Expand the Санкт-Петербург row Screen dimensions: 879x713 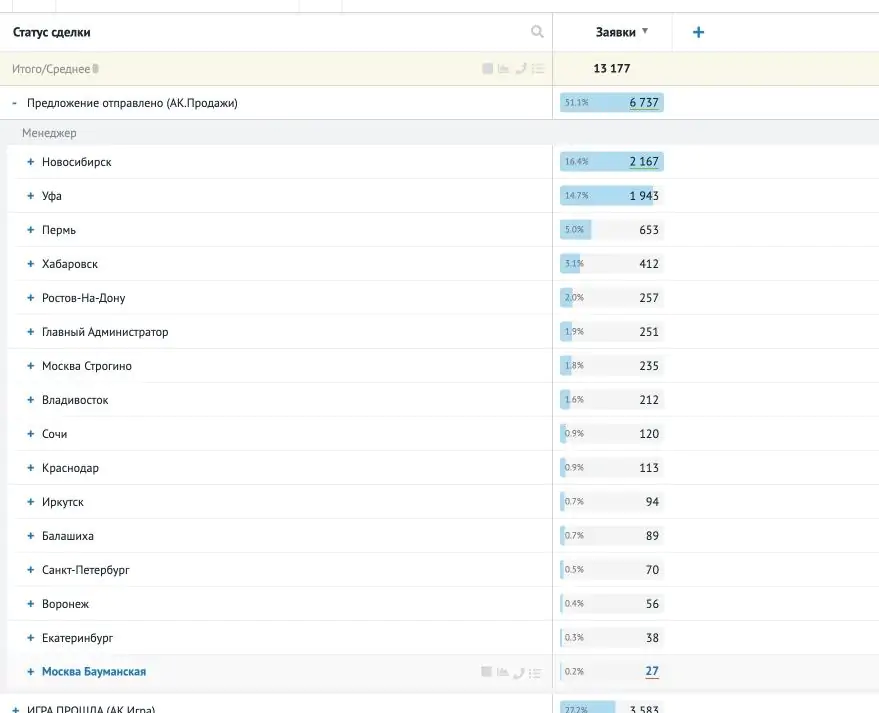click(x=31, y=570)
